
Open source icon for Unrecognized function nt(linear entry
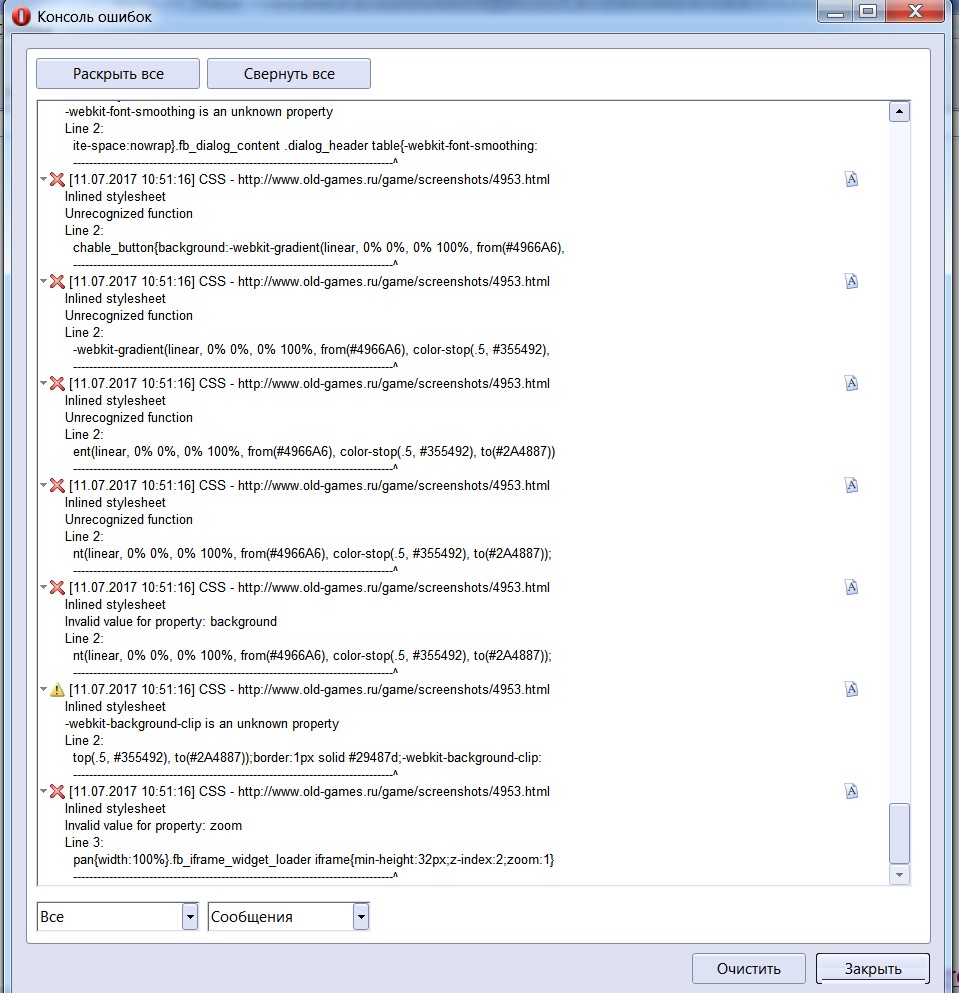point(851,485)
